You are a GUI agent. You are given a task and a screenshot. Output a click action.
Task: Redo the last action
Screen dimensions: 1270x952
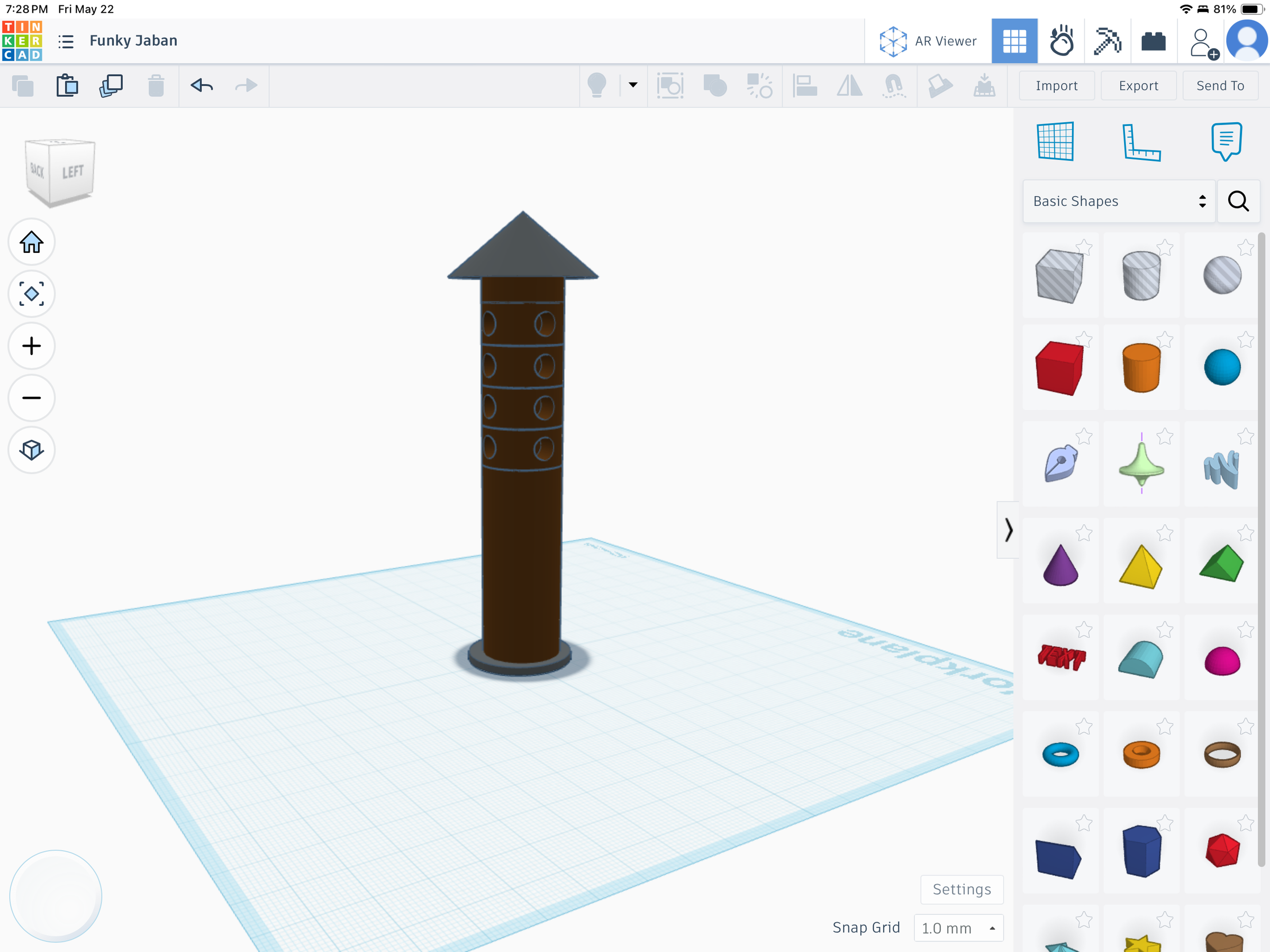point(246,86)
